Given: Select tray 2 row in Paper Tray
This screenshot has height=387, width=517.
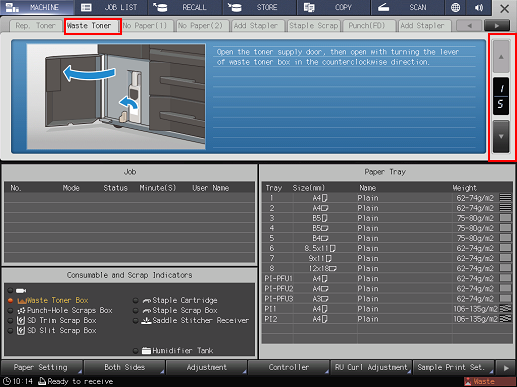Looking at the screenshot, I should click(387, 208).
